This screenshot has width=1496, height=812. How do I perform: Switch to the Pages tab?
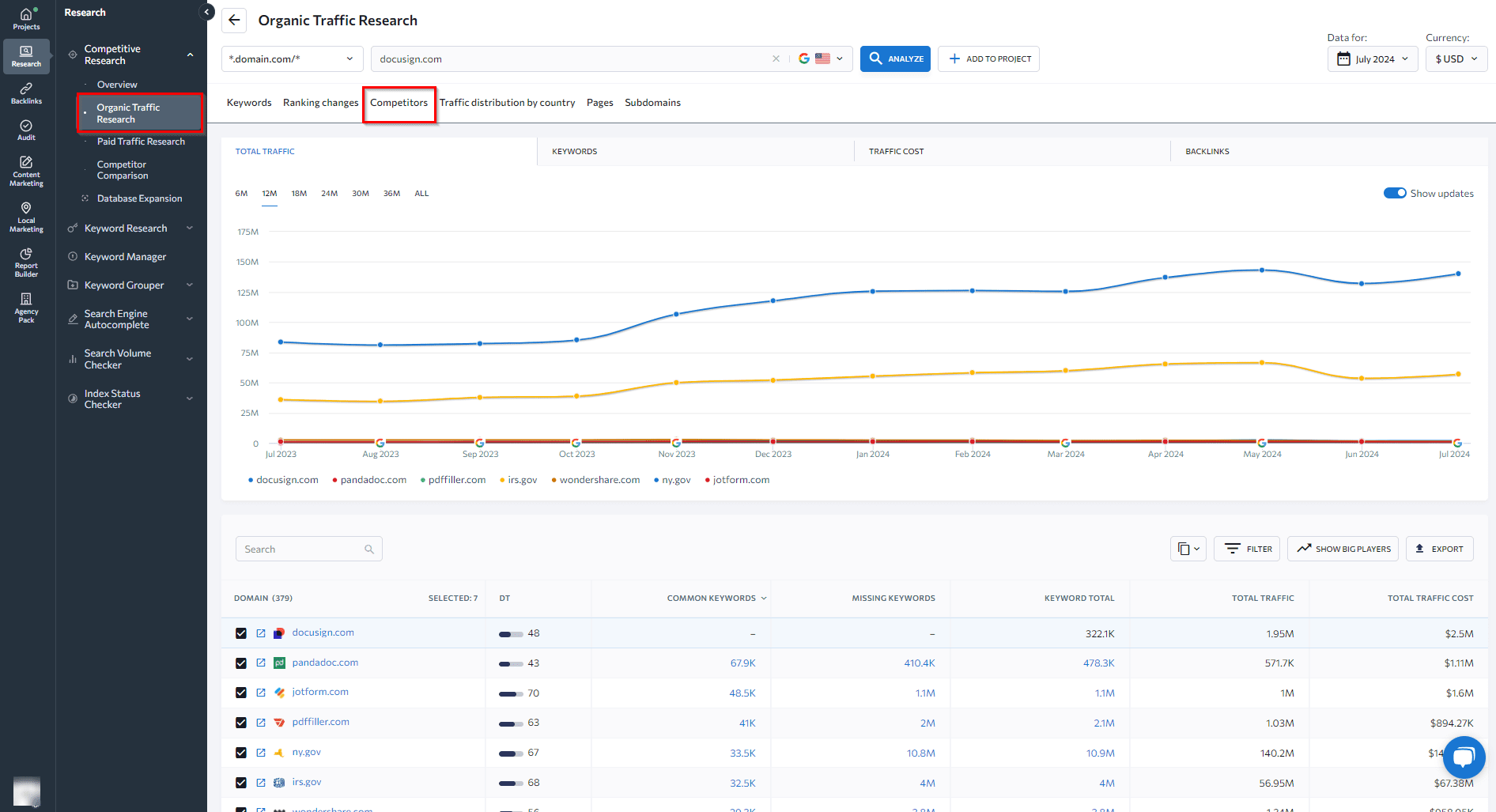pyautogui.click(x=599, y=103)
